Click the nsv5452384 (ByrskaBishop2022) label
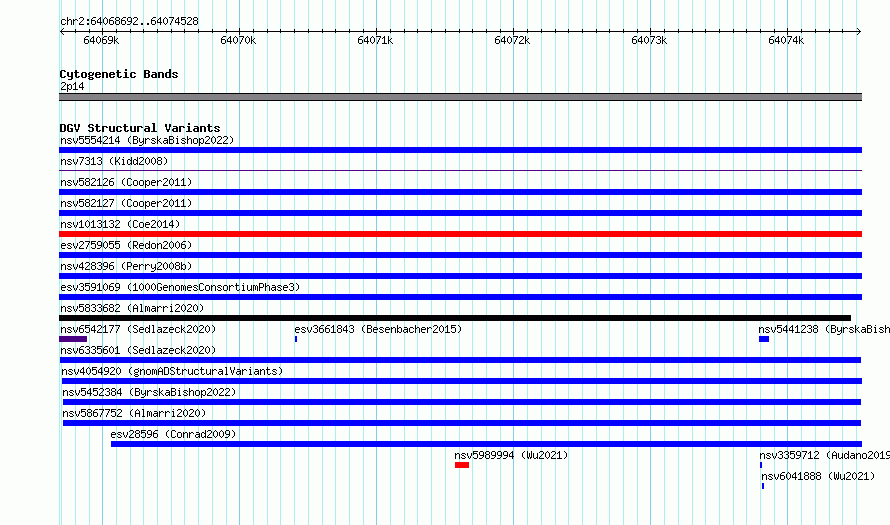Screen dimensions: 890x525 pyautogui.click(x=149, y=392)
